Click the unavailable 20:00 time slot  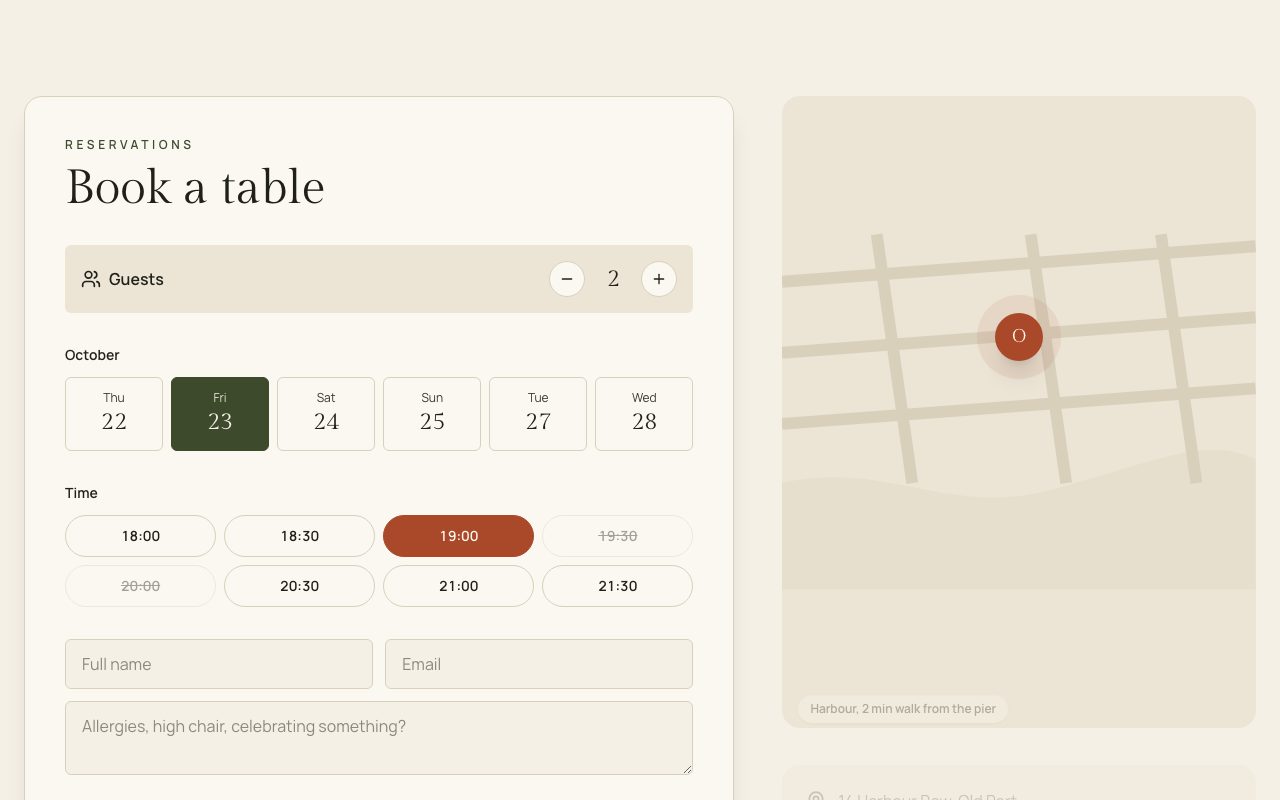(x=140, y=586)
